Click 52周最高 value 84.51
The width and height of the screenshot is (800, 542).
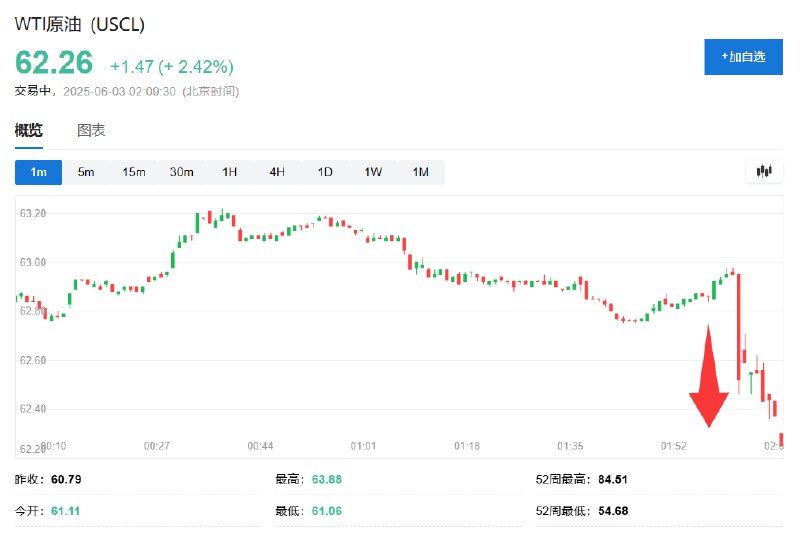click(x=613, y=479)
